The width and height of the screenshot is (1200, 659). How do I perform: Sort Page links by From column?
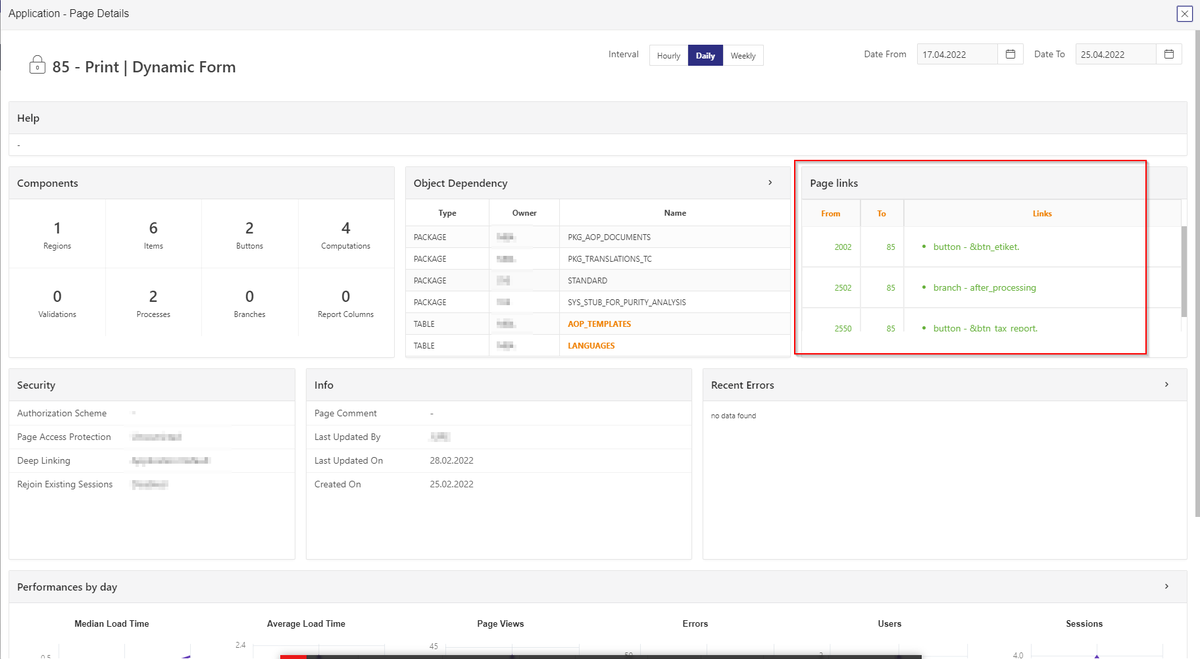[x=831, y=213]
